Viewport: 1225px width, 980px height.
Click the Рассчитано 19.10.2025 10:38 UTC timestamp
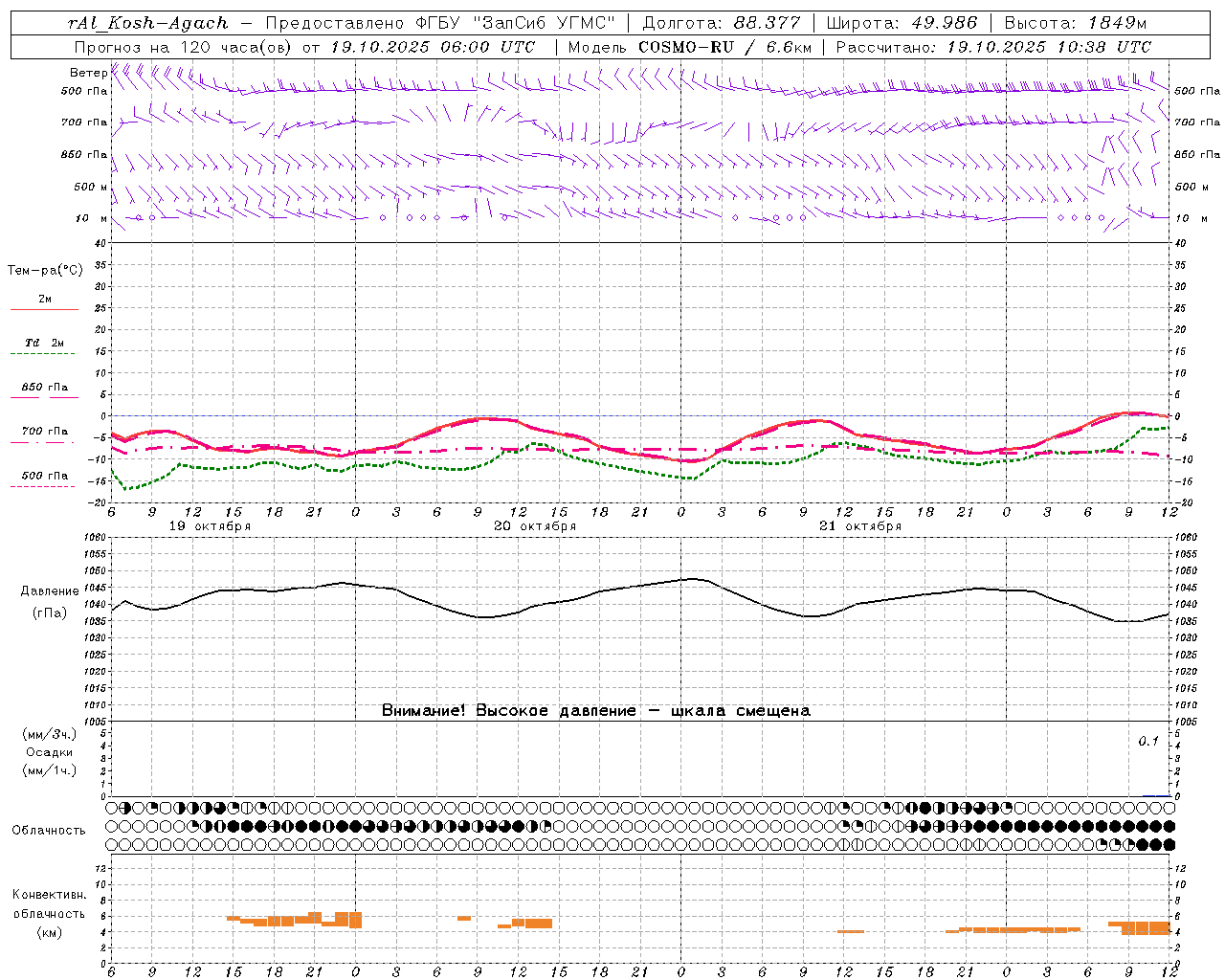click(x=994, y=47)
